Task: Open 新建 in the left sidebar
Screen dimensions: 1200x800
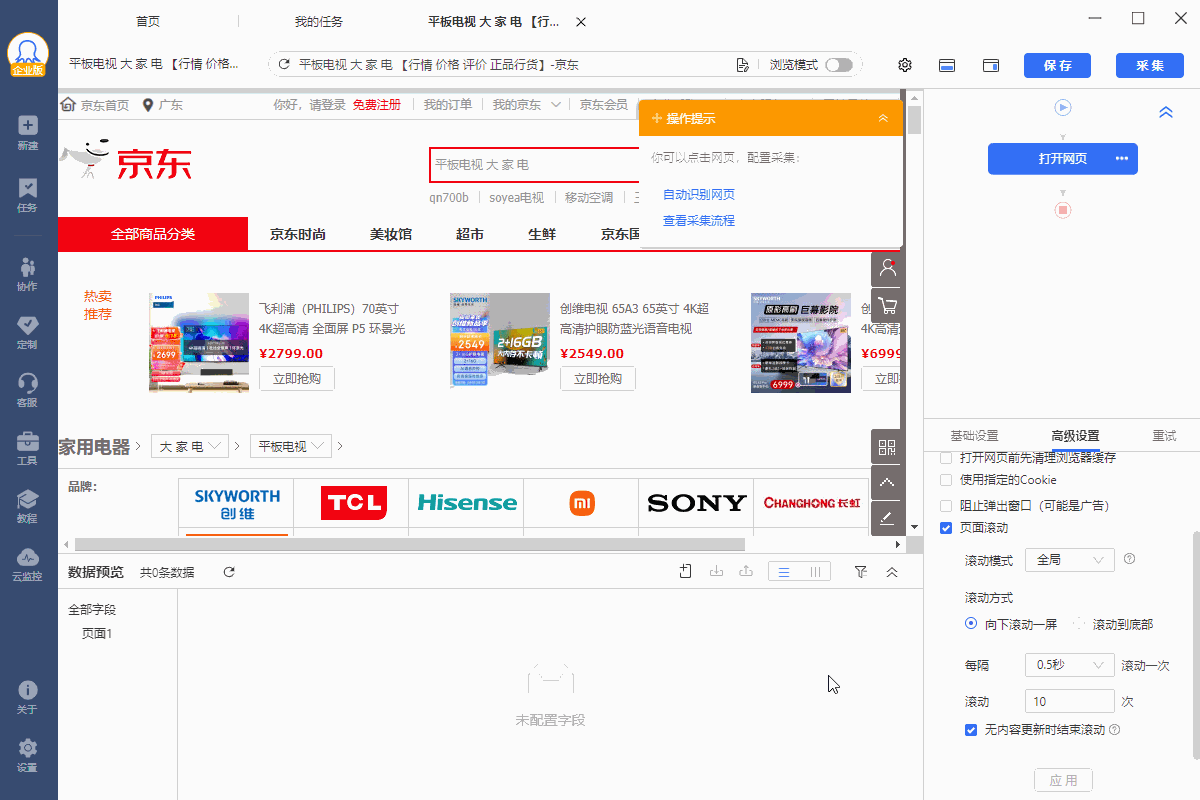Action: [28, 133]
